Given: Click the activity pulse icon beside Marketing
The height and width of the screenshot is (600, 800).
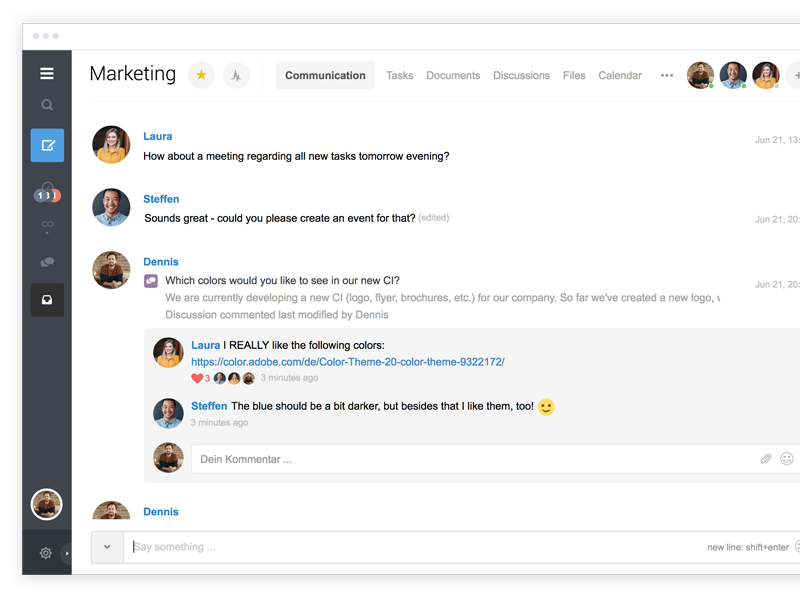Looking at the screenshot, I should [236, 75].
